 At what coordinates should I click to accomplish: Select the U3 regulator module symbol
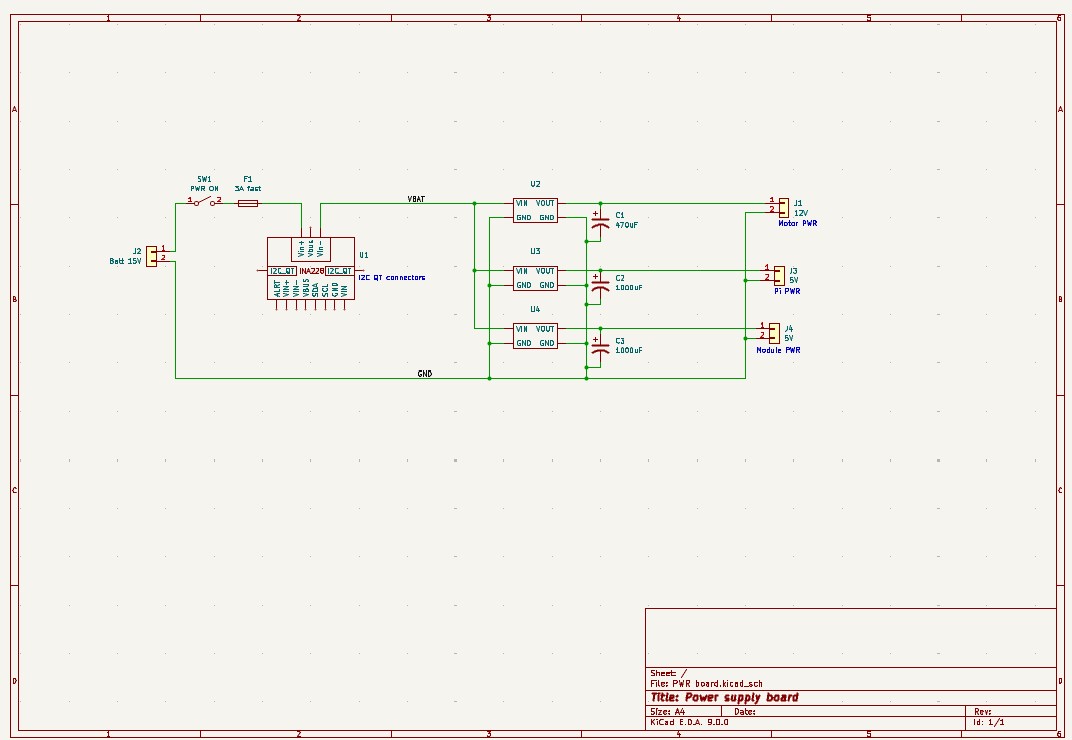coord(535,278)
